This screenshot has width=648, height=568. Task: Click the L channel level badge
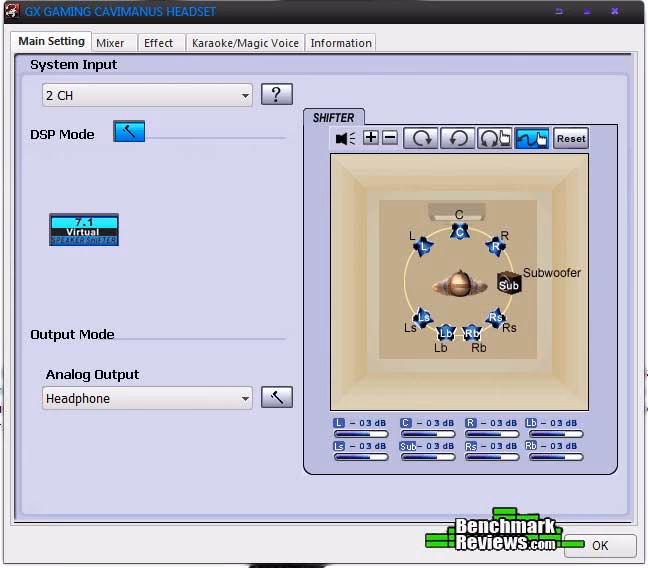[338, 423]
